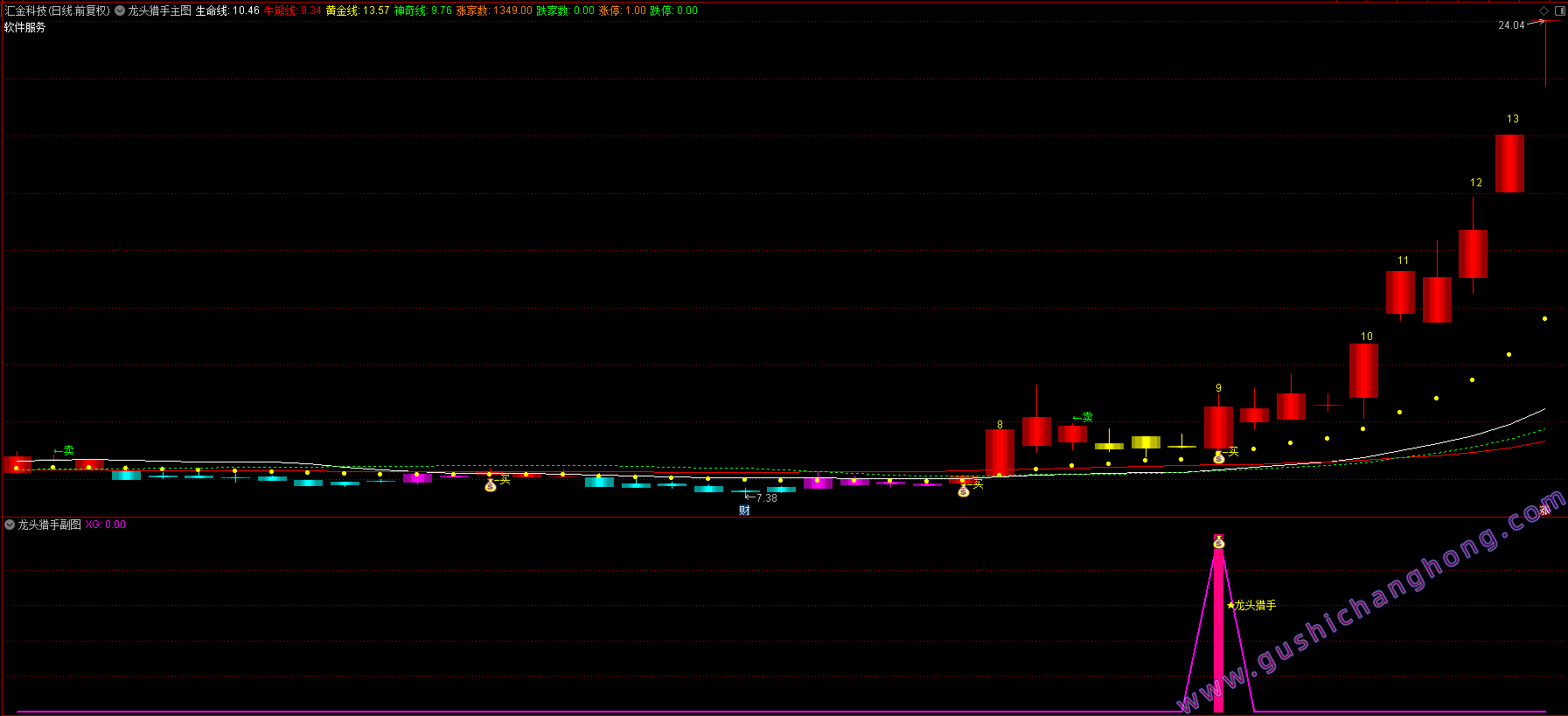
Task: Click the yellow 黄金线: 13.57 value
Action: click(x=358, y=10)
